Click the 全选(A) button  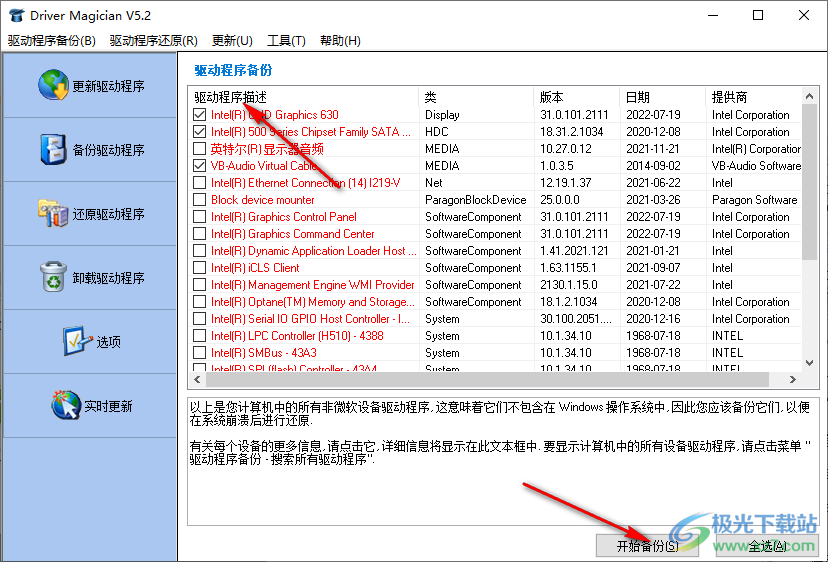click(767, 546)
